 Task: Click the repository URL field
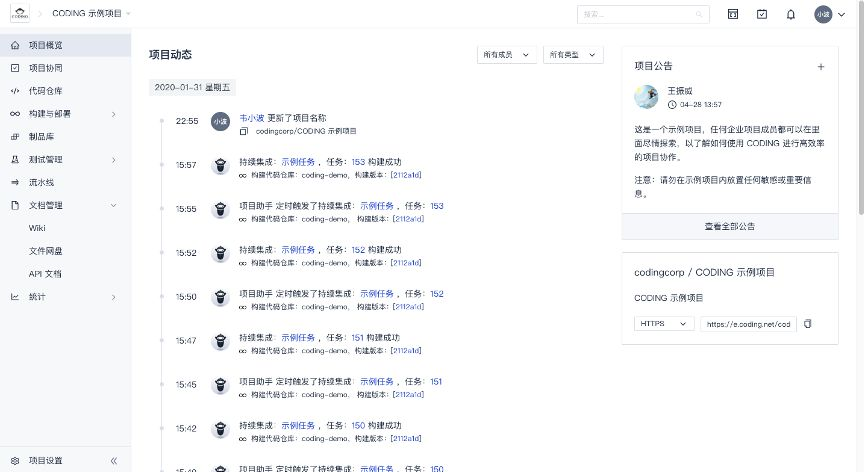(x=748, y=324)
